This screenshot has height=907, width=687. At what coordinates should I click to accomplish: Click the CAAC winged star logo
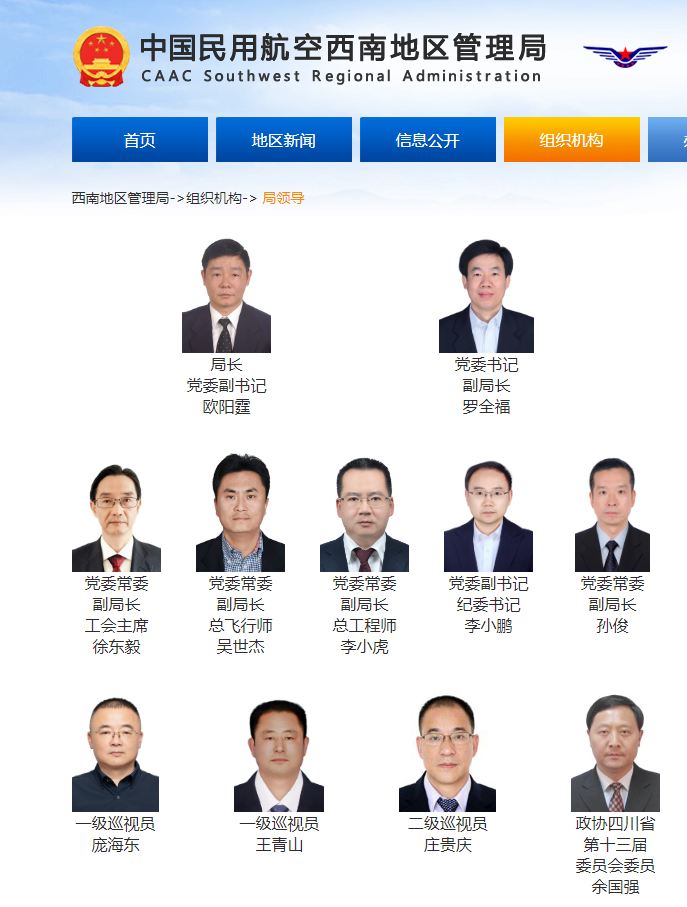coord(625,56)
